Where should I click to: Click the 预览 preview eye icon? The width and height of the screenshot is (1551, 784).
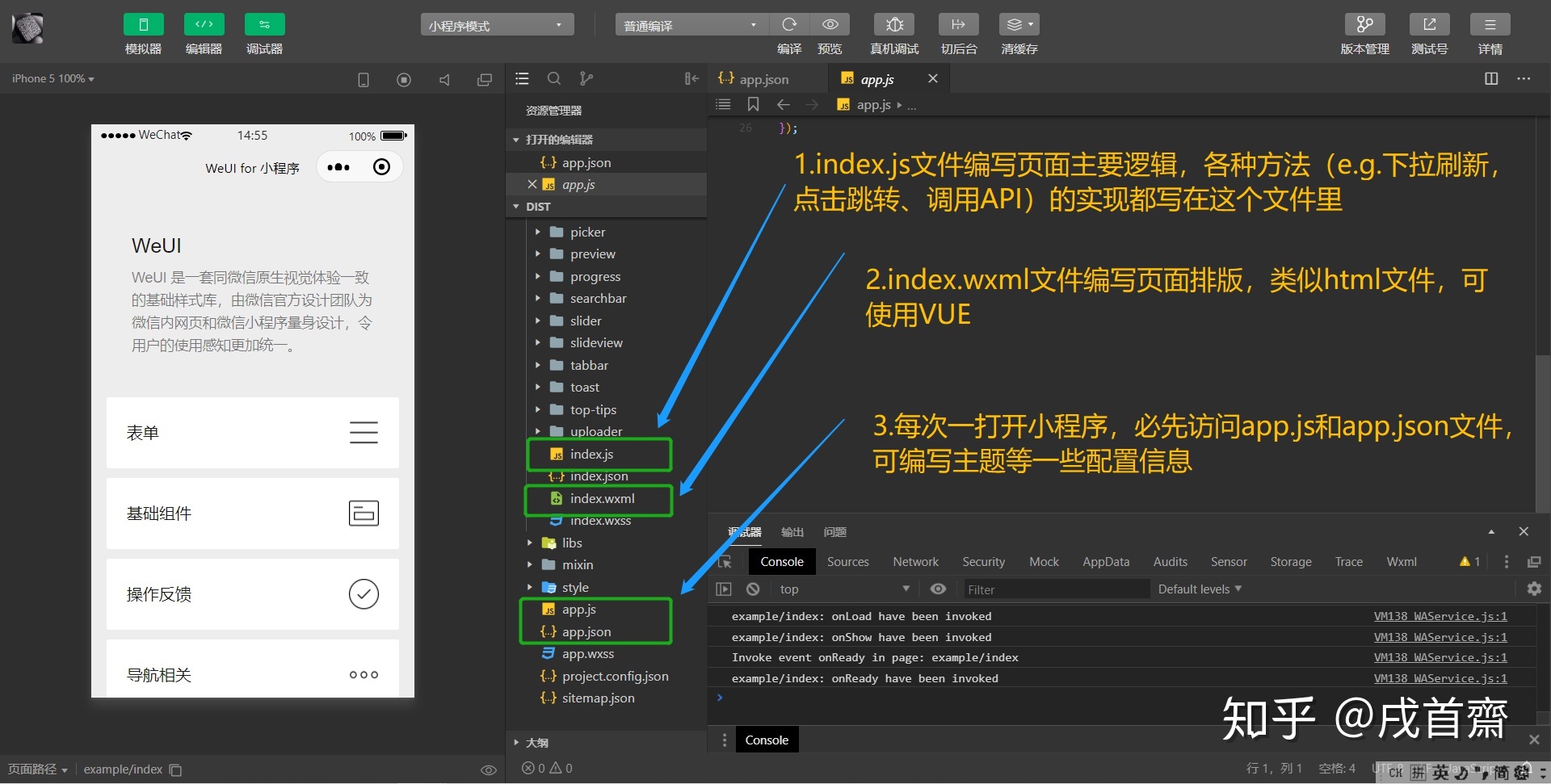point(830,25)
